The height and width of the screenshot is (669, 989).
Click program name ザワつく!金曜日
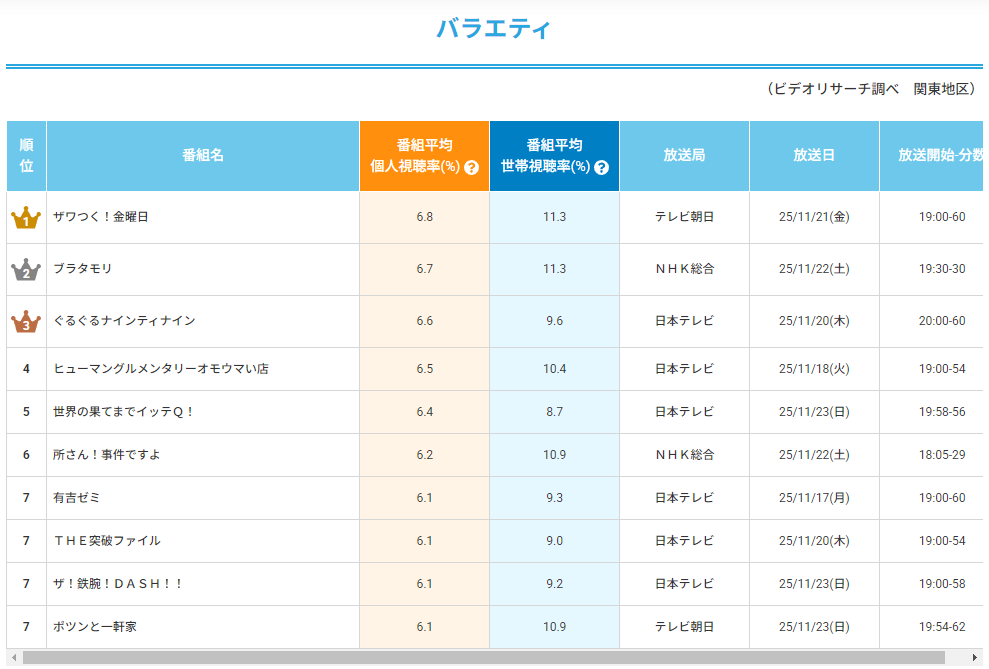coord(100,217)
